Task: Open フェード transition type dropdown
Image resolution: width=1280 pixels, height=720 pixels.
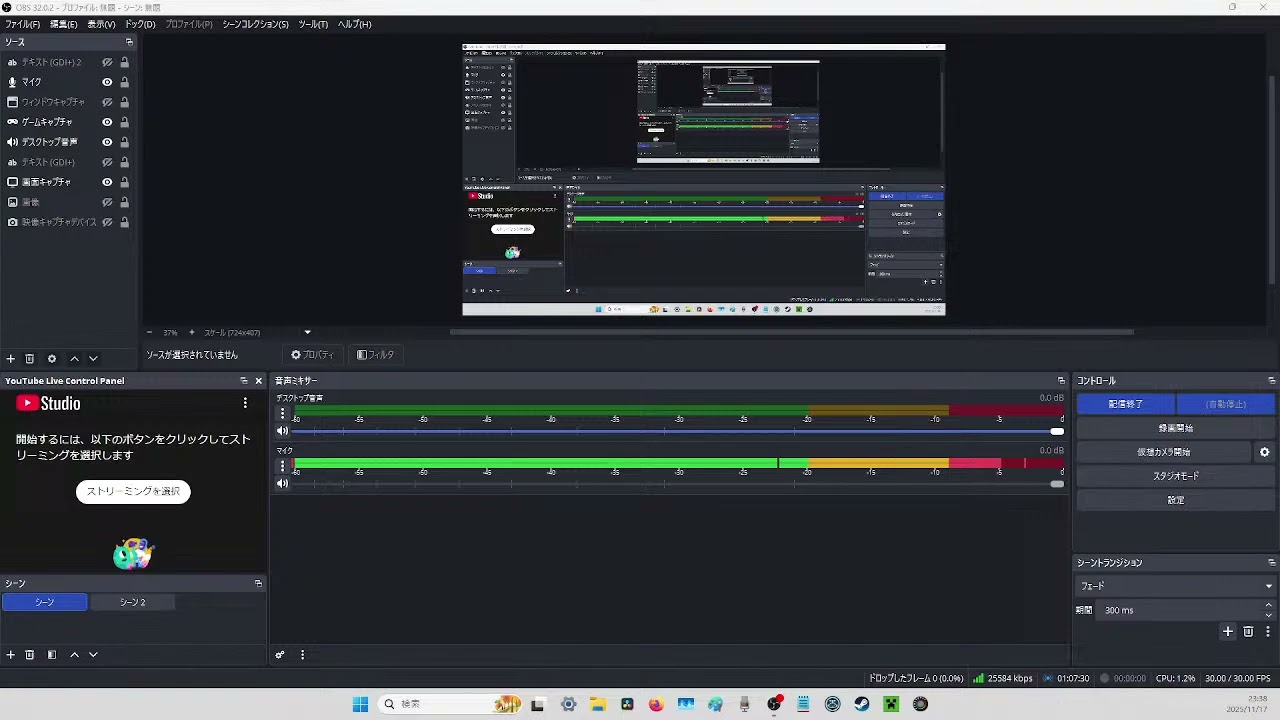Action: click(1175, 586)
